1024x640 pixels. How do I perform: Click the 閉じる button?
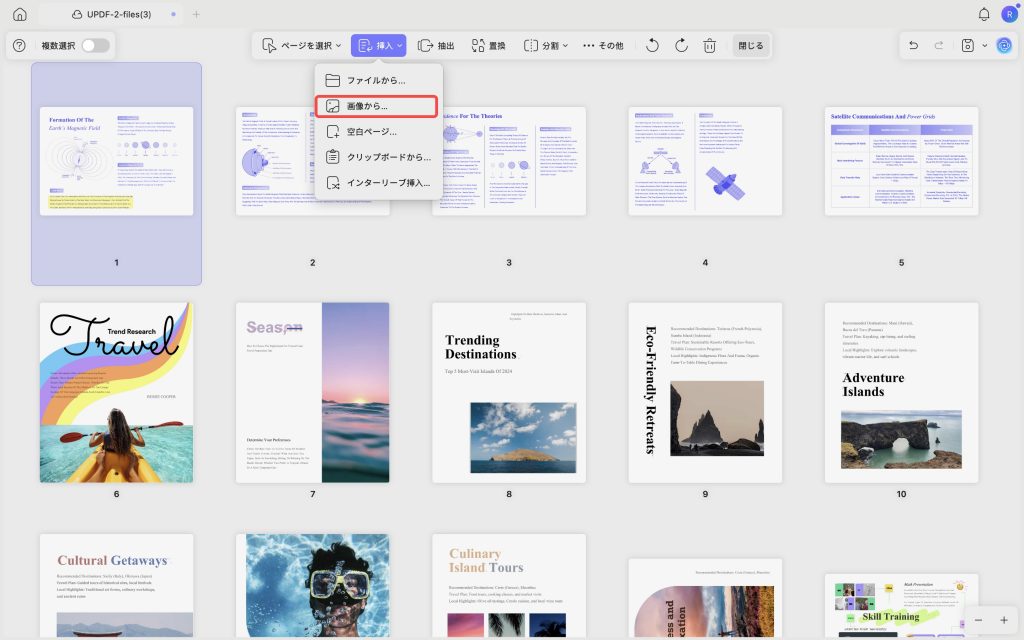(750, 46)
